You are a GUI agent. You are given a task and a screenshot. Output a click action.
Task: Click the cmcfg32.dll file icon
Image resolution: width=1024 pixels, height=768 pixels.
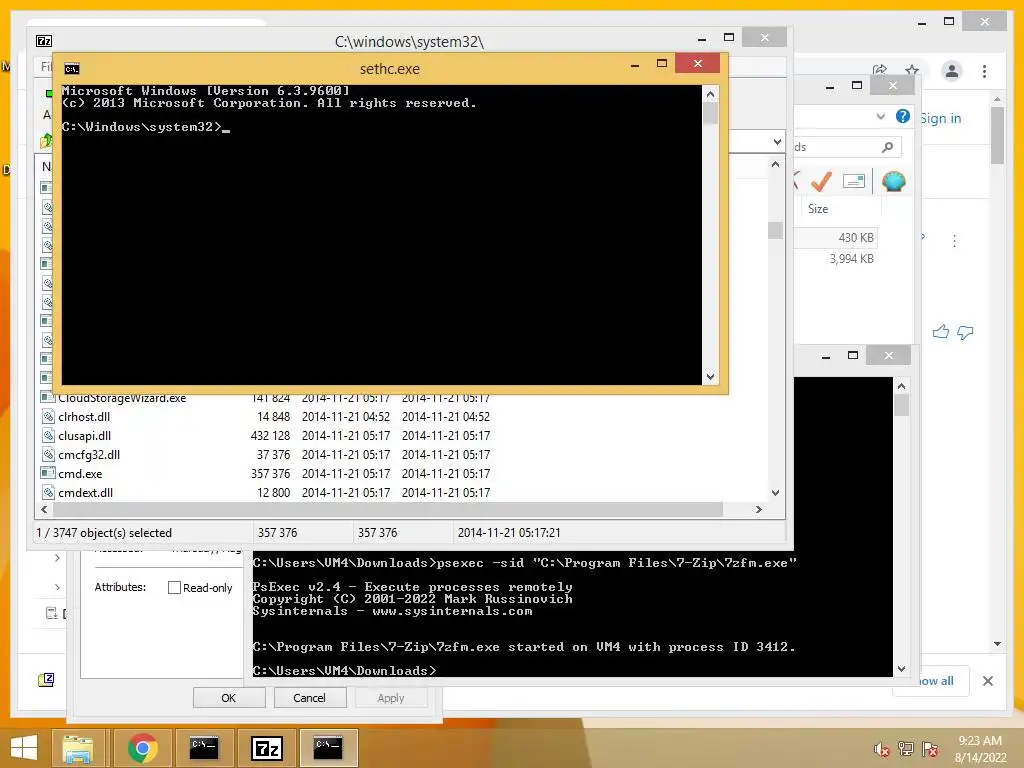(47, 455)
